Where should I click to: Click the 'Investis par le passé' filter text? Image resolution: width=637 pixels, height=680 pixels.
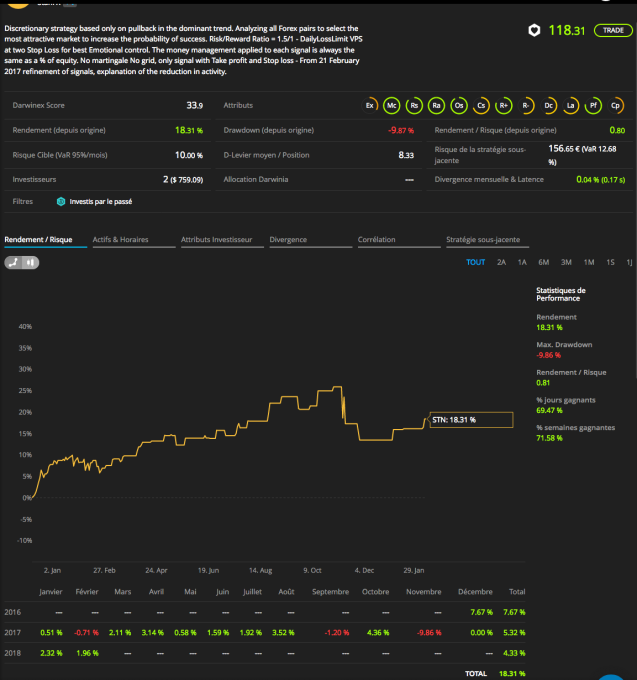[101, 202]
